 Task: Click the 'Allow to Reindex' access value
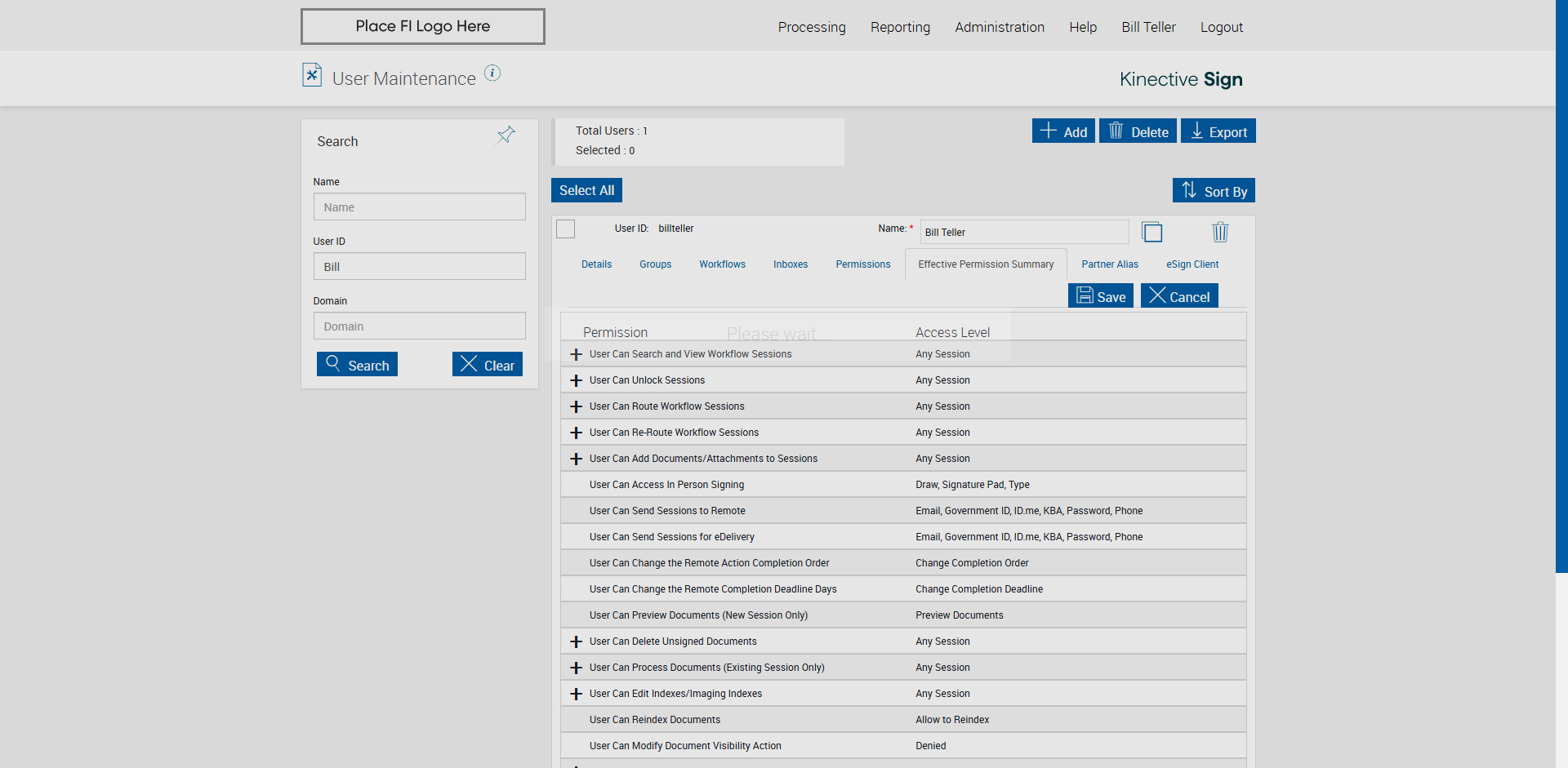pyautogui.click(x=952, y=720)
